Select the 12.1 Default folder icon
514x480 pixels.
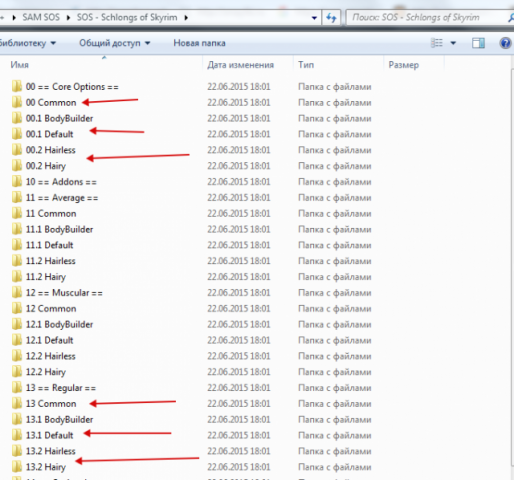[17, 340]
